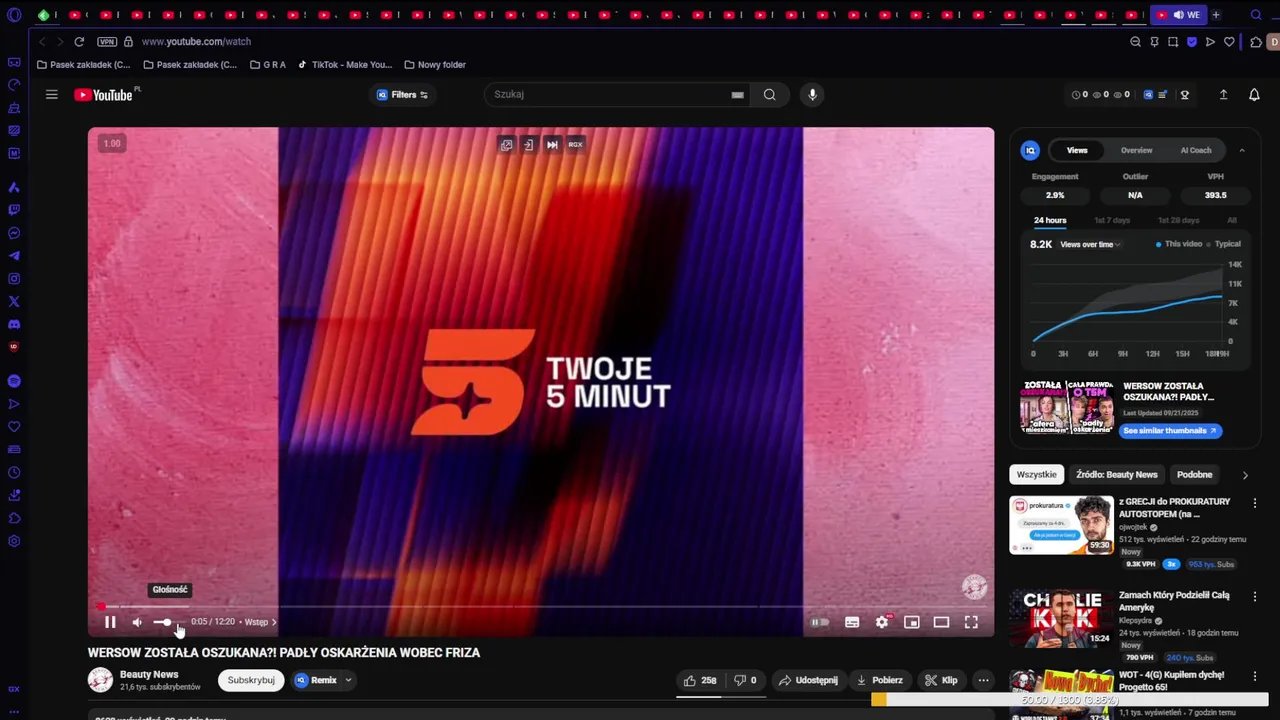
Task: Pause the video with the pause button
Action: pos(110,622)
